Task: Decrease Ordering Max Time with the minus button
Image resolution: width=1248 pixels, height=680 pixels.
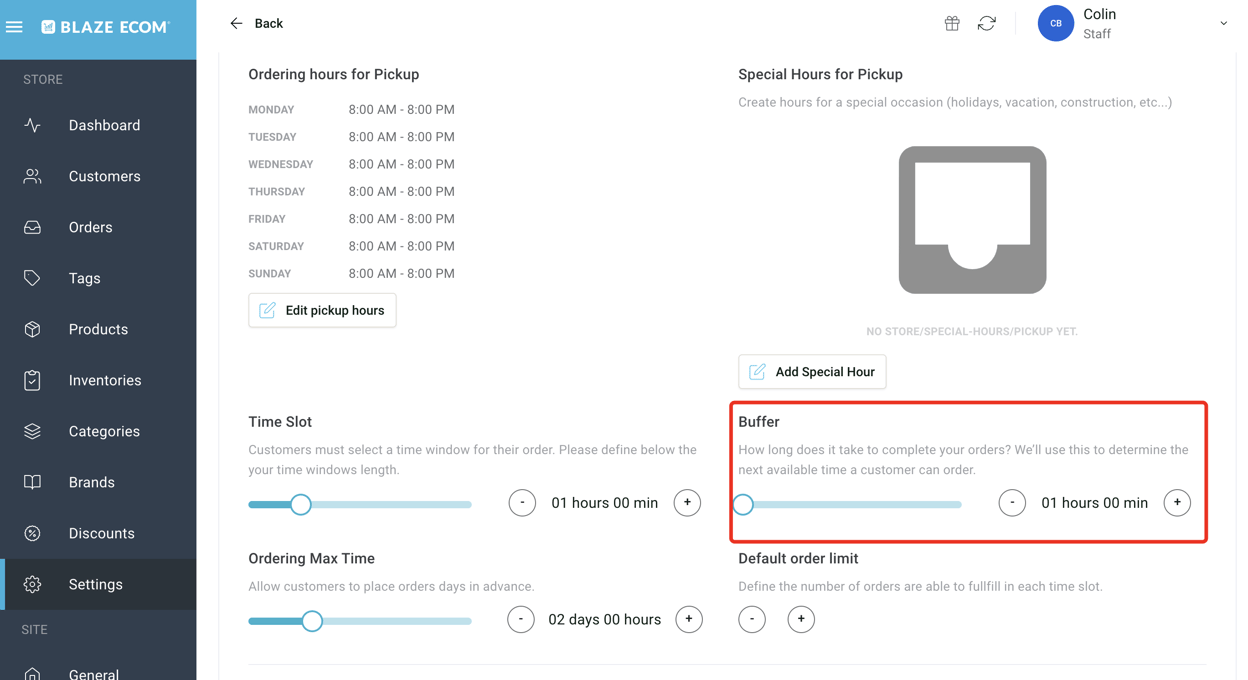Action: [520, 619]
